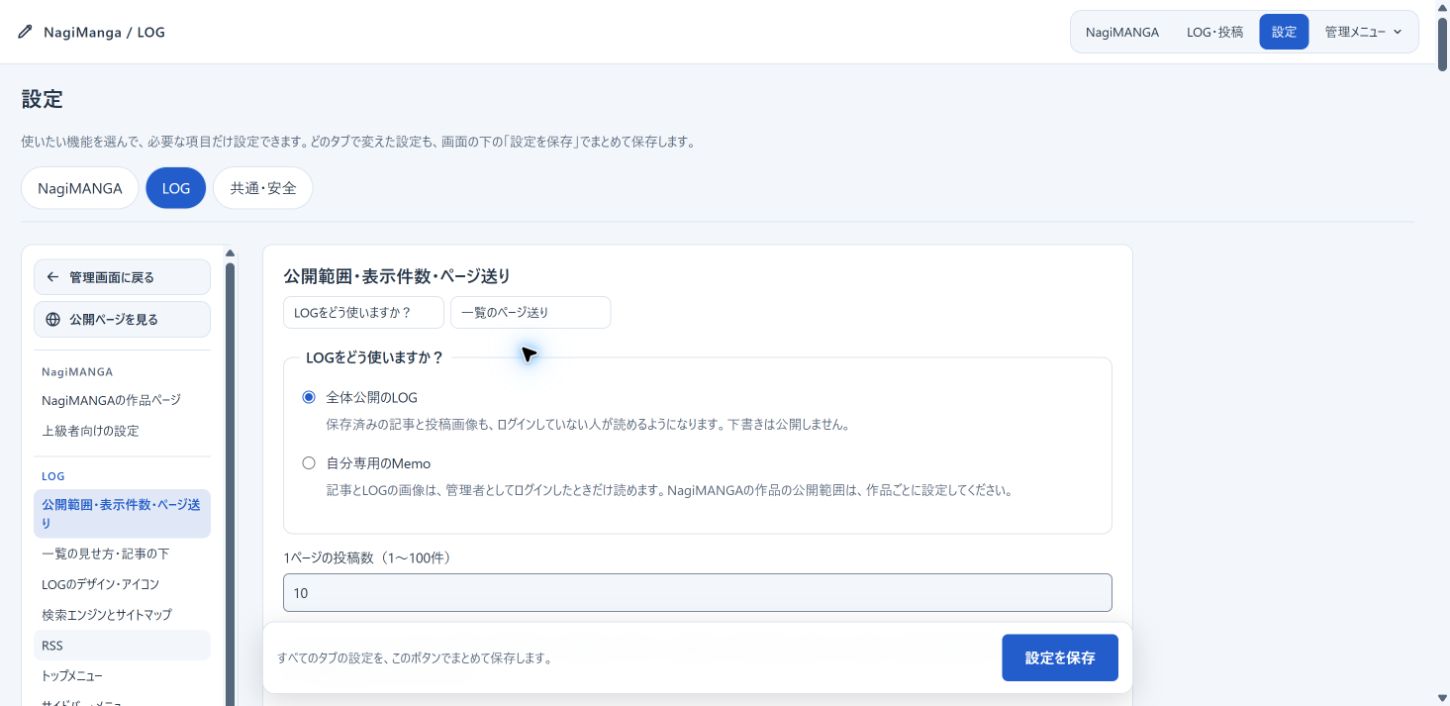Screen dimensions: 1450x706
Task: Open LOGのデザイン・アイコン in the sidebar
Action: [x=122, y=584]
